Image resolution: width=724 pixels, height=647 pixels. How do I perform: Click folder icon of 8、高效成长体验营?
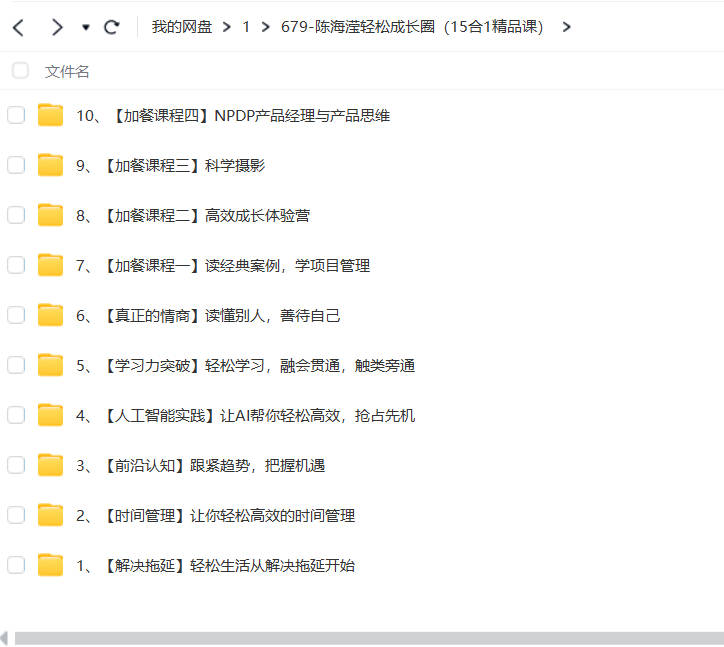click(50, 215)
